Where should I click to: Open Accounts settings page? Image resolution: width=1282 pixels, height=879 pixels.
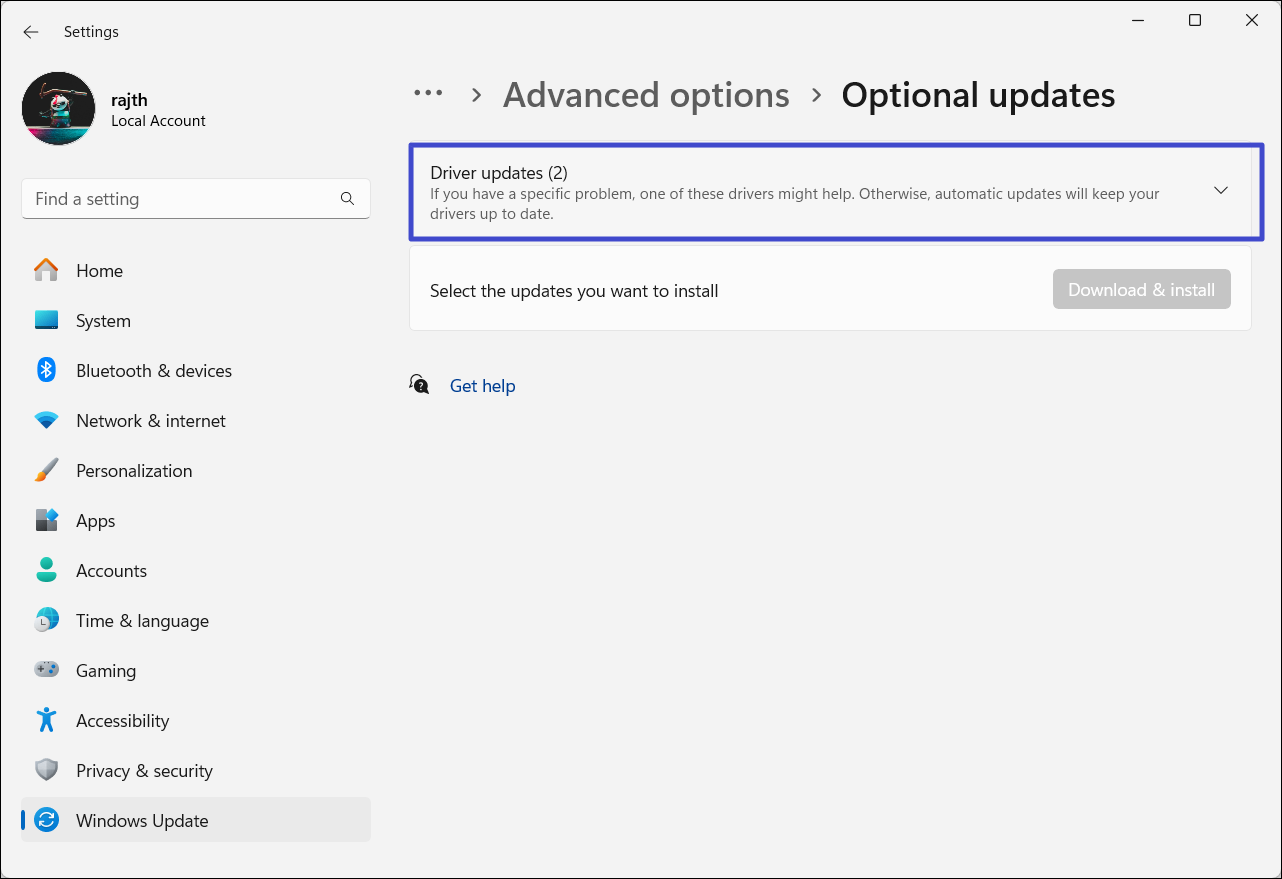(111, 571)
